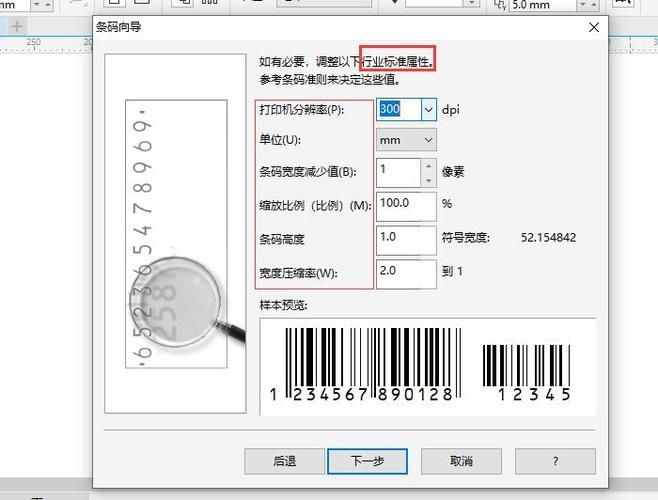This screenshot has height=500, width=658.
Task: Close the 条码向导 dialog
Action: (594, 28)
